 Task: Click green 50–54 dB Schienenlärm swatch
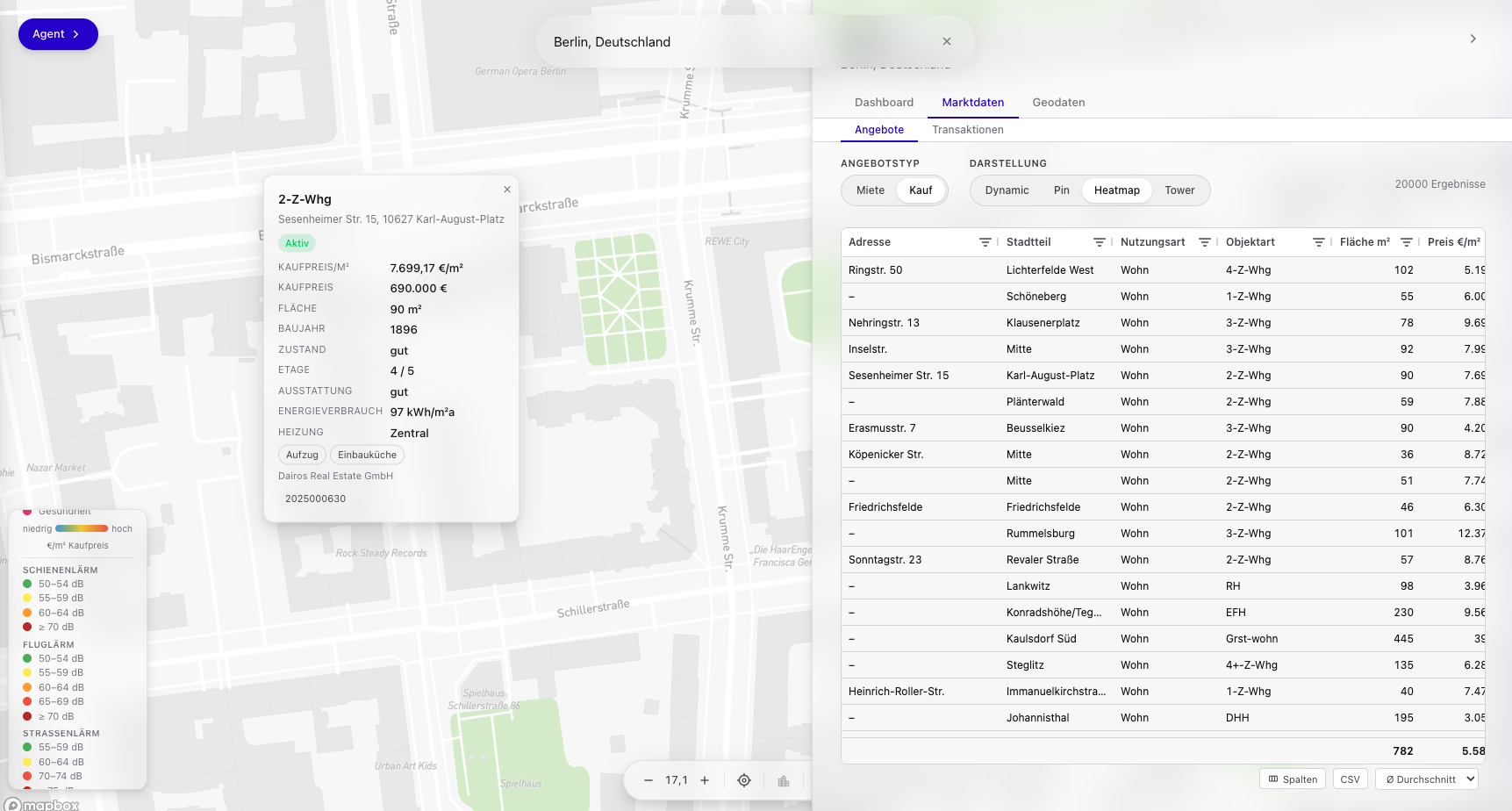click(x=27, y=584)
